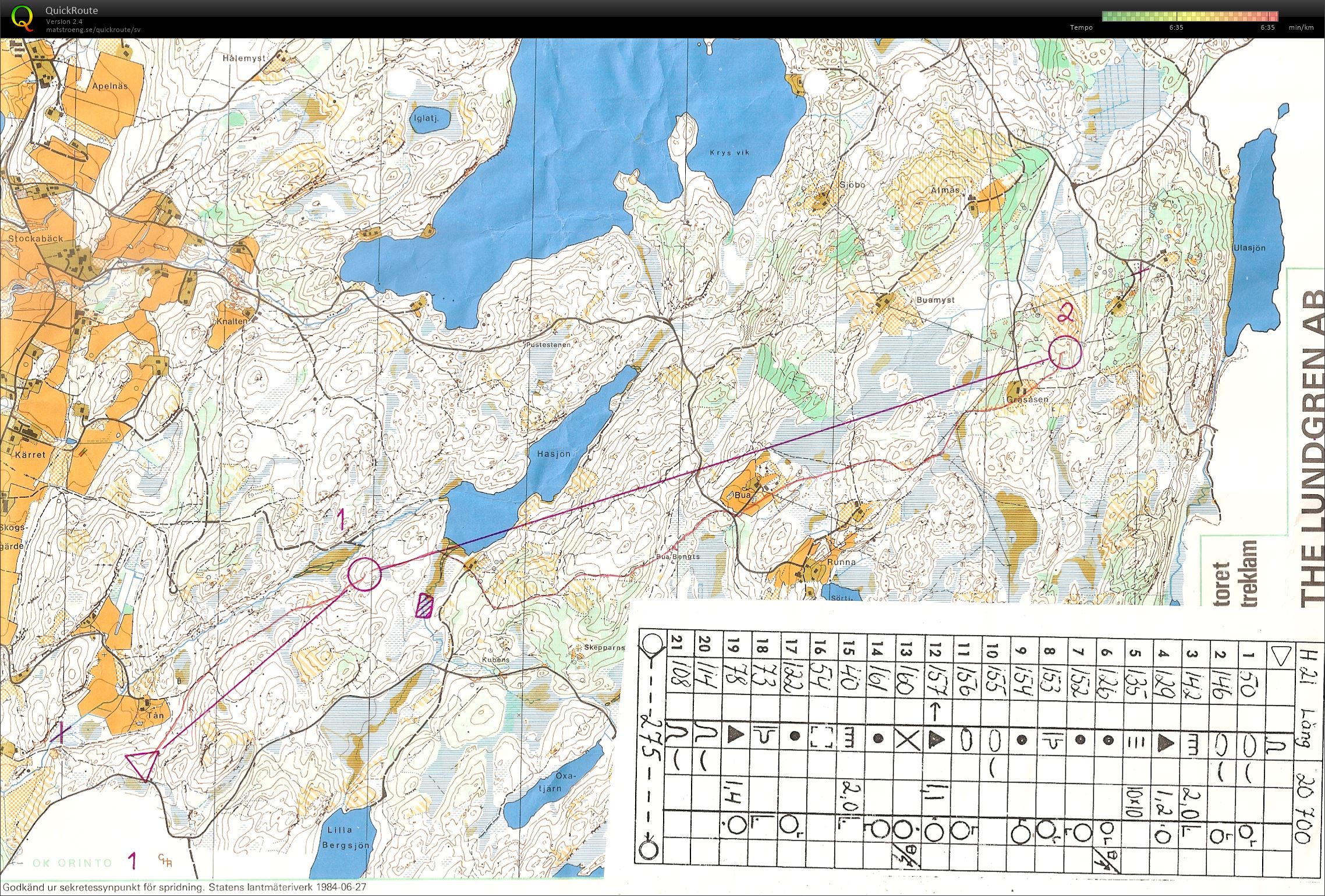Click the Tempo color gradient bar
This screenshot has height=896, width=1325.
1190,16
